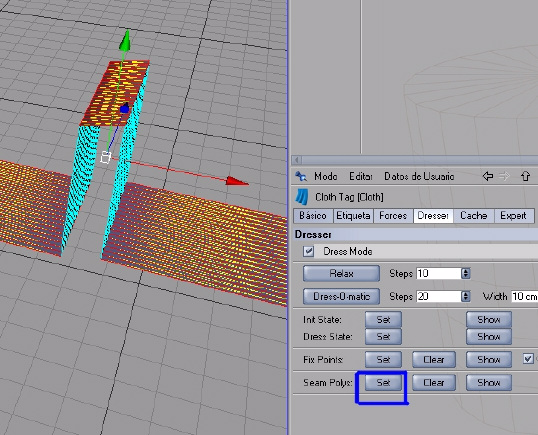Click the forward arrow in the attribute manager

(505, 176)
